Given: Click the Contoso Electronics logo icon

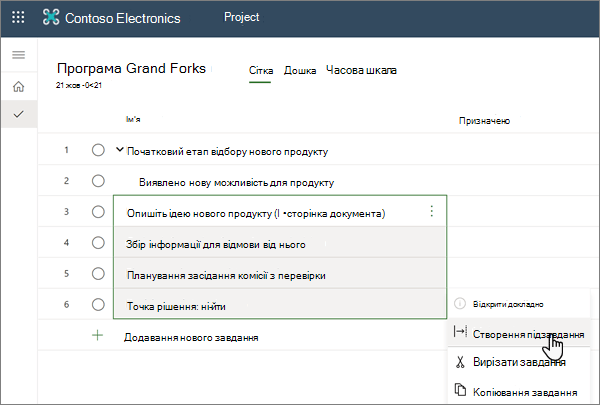Looking at the screenshot, I should click(x=51, y=17).
